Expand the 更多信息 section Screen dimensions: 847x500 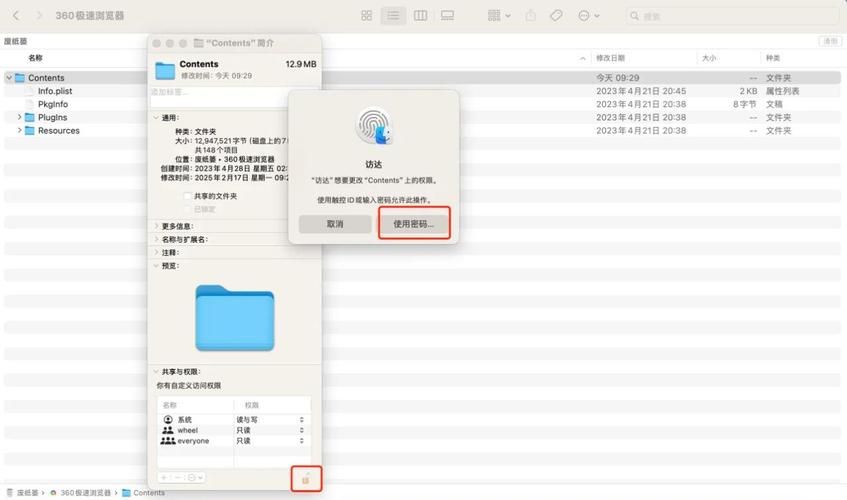156,226
